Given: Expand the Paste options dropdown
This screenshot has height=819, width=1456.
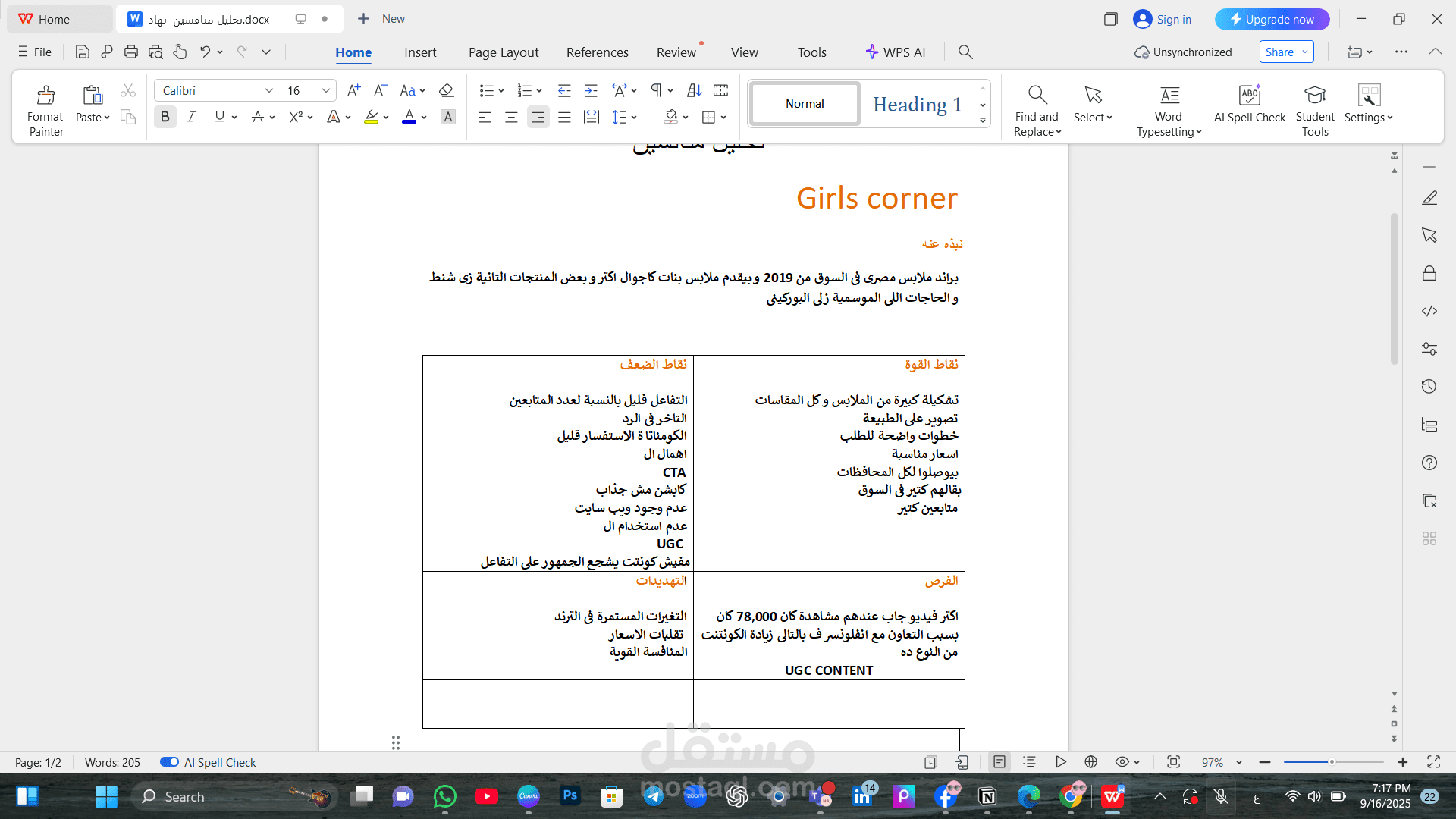Looking at the screenshot, I should tap(93, 118).
